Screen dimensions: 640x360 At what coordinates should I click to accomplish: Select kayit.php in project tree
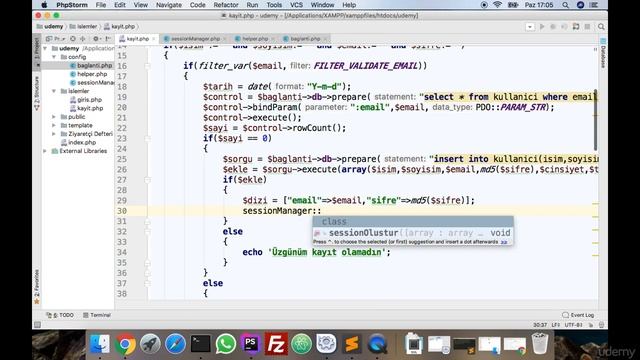click(86, 108)
